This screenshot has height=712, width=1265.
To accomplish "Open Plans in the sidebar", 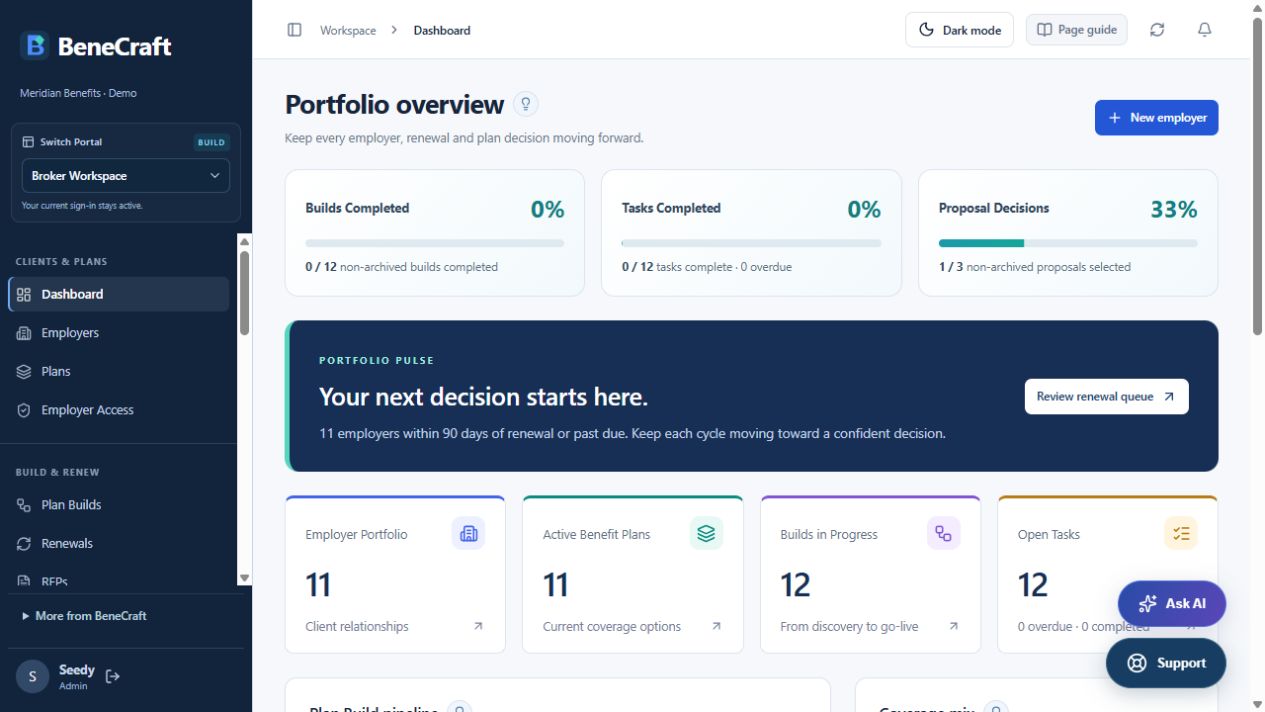I will pyautogui.click(x=118, y=371).
